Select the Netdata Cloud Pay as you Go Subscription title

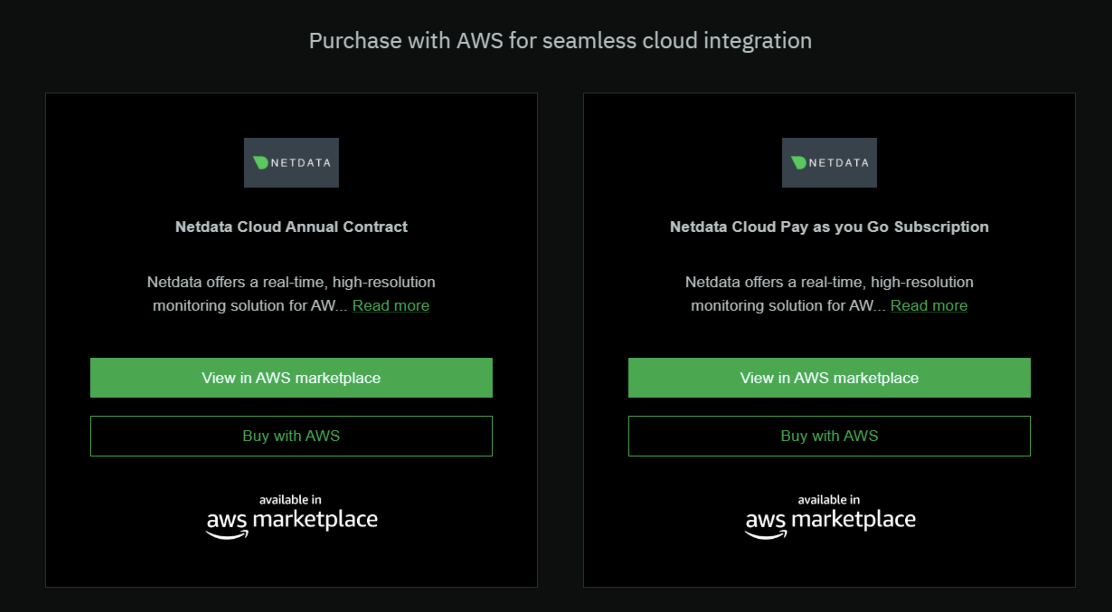coord(829,227)
